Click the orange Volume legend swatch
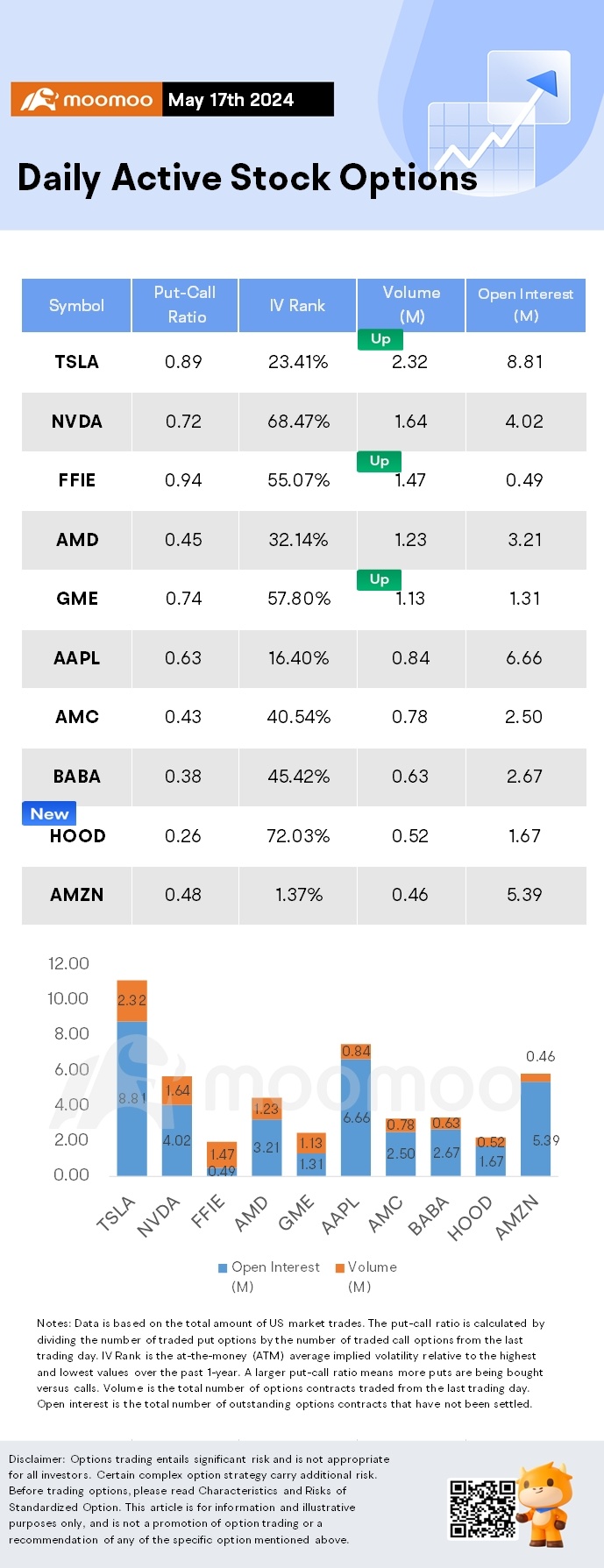The image size is (604, 1568). [340, 1267]
